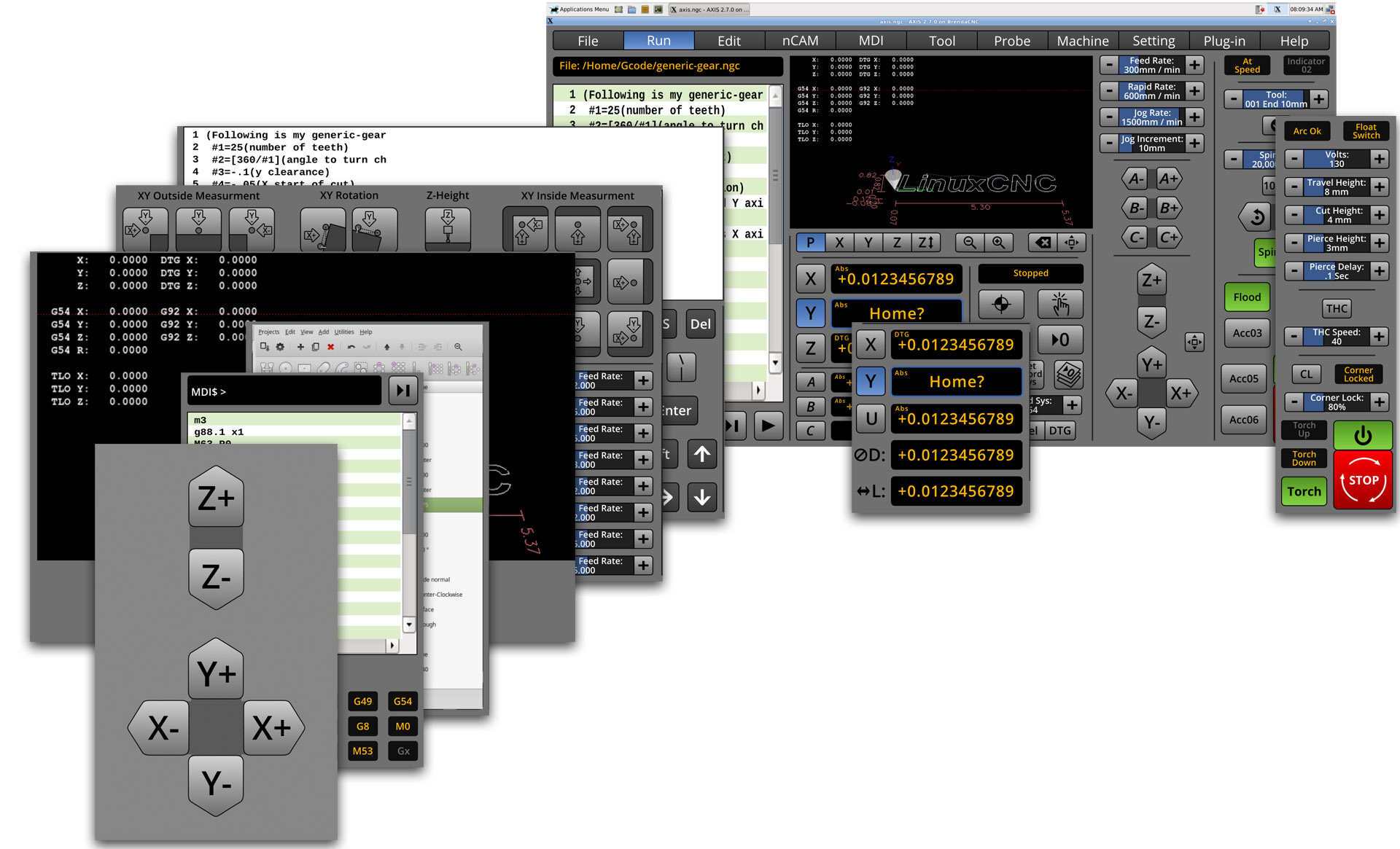
Task: Open Utilities menu in nCAM window
Action: point(344,332)
